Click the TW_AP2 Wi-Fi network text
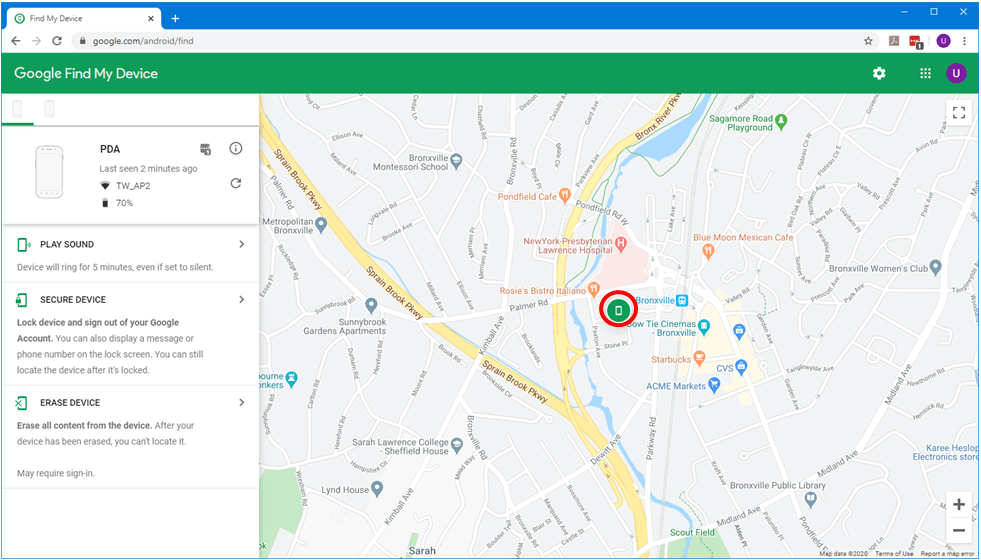Image resolution: width=981 pixels, height=560 pixels. pos(133,186)
